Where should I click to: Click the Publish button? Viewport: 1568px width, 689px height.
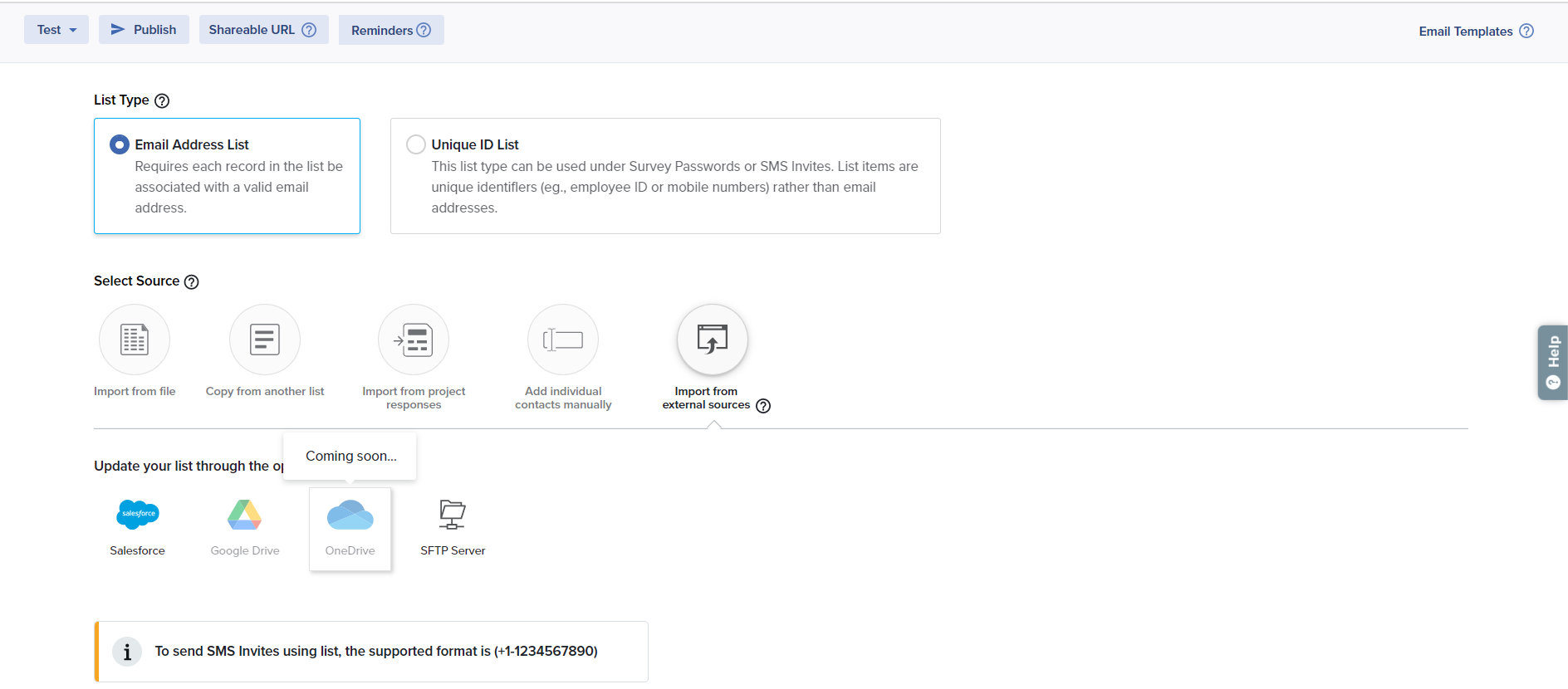click(x=144, y=30)
